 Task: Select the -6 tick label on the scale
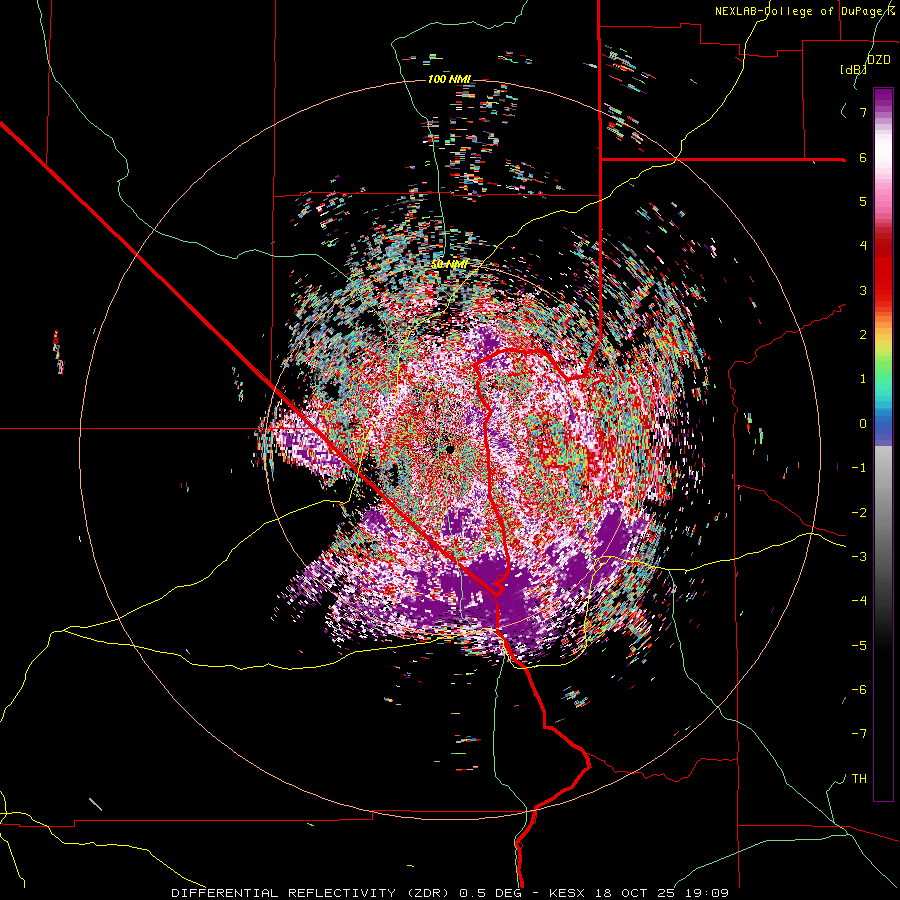859,690
